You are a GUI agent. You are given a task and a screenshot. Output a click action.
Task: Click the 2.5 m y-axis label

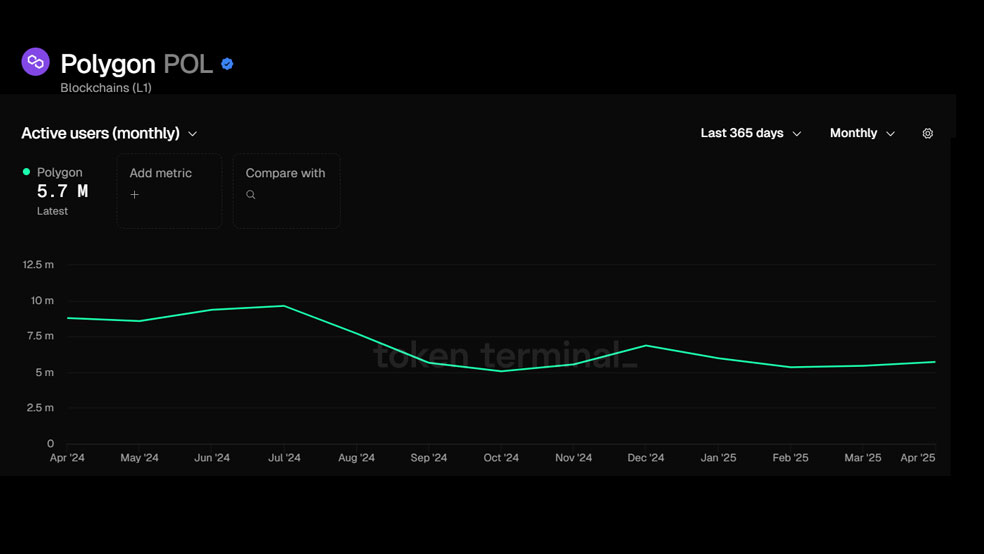coord(40,408)
